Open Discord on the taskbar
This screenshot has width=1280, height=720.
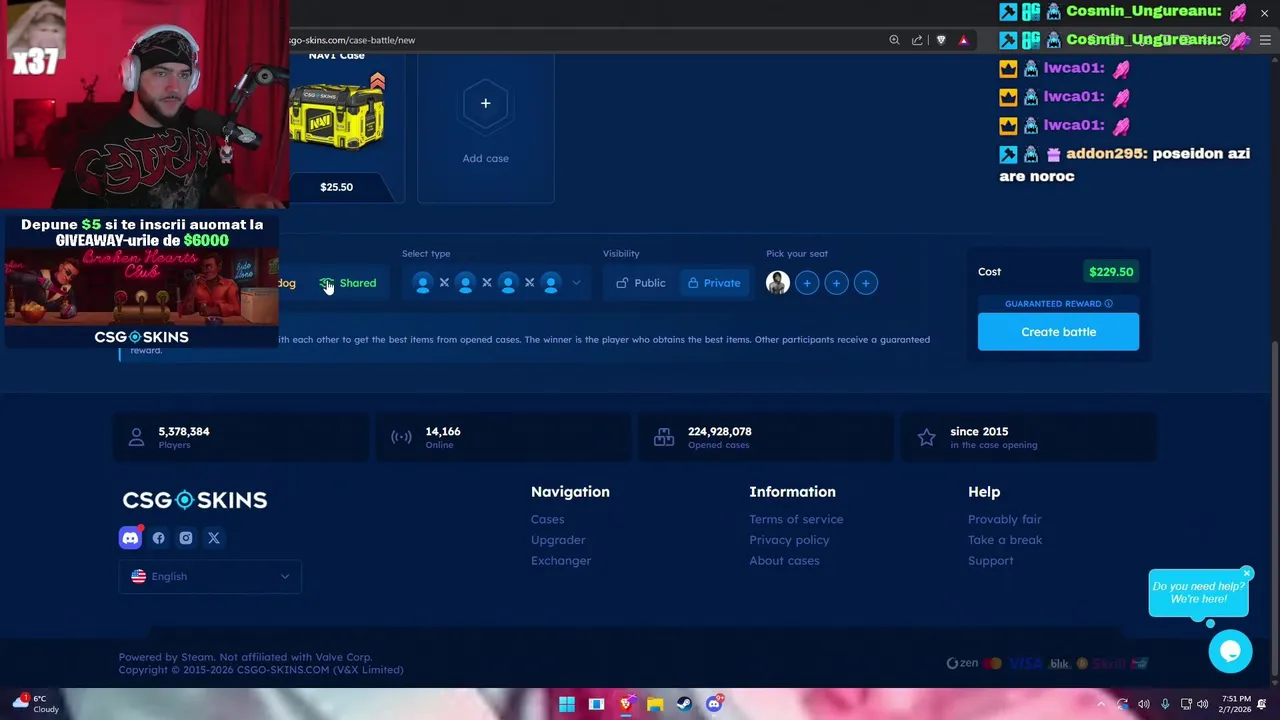tap(714, 704)
